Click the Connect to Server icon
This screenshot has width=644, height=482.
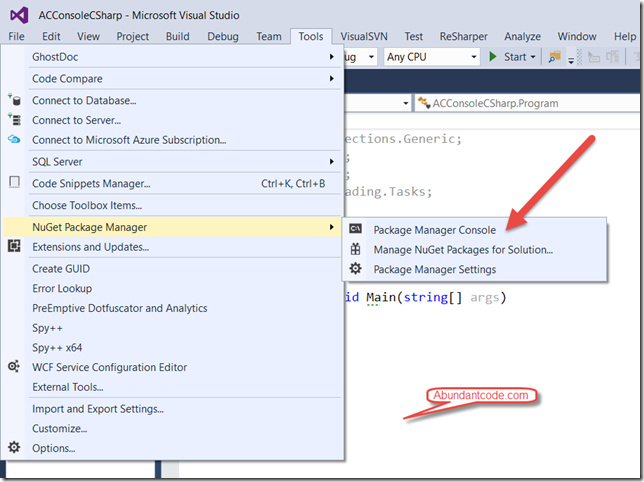[14, 119]
